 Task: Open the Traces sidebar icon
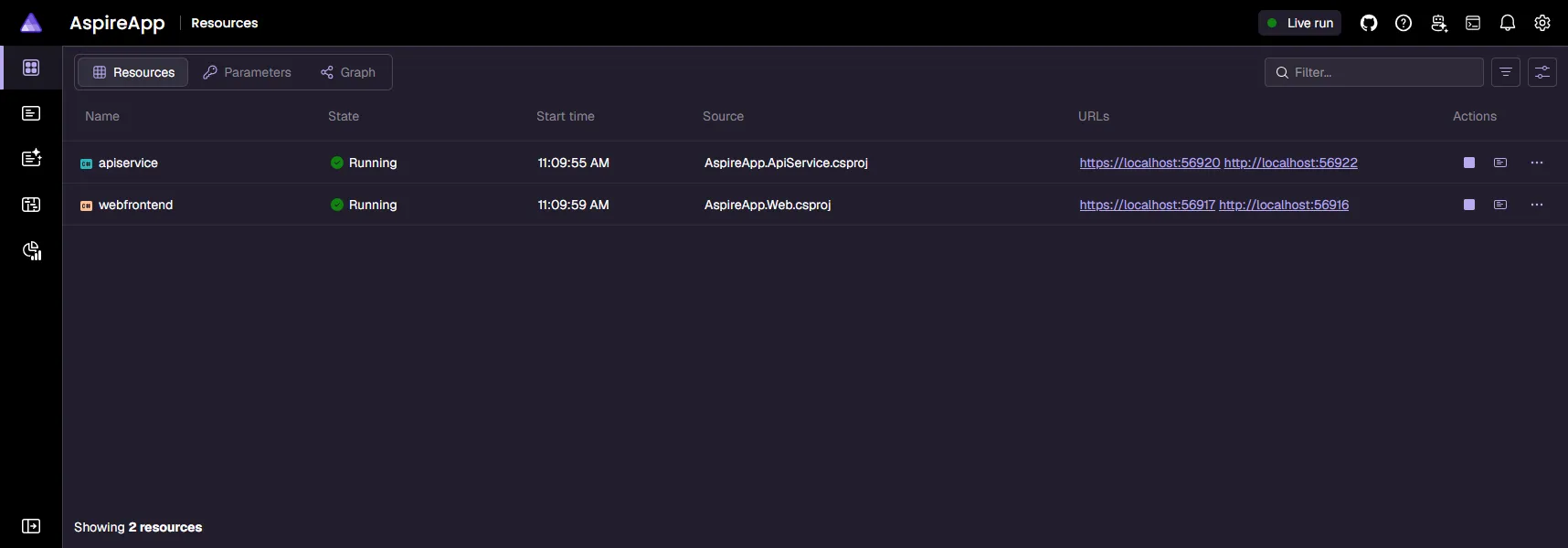tap(31, 205)
